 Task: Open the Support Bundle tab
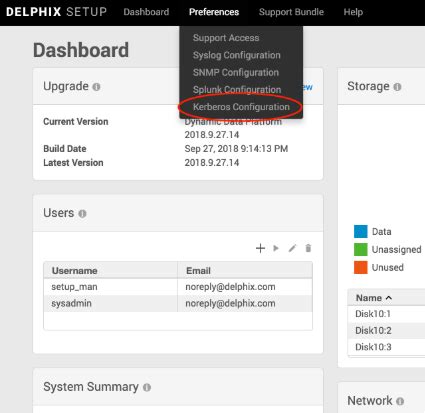click(291, 12)
